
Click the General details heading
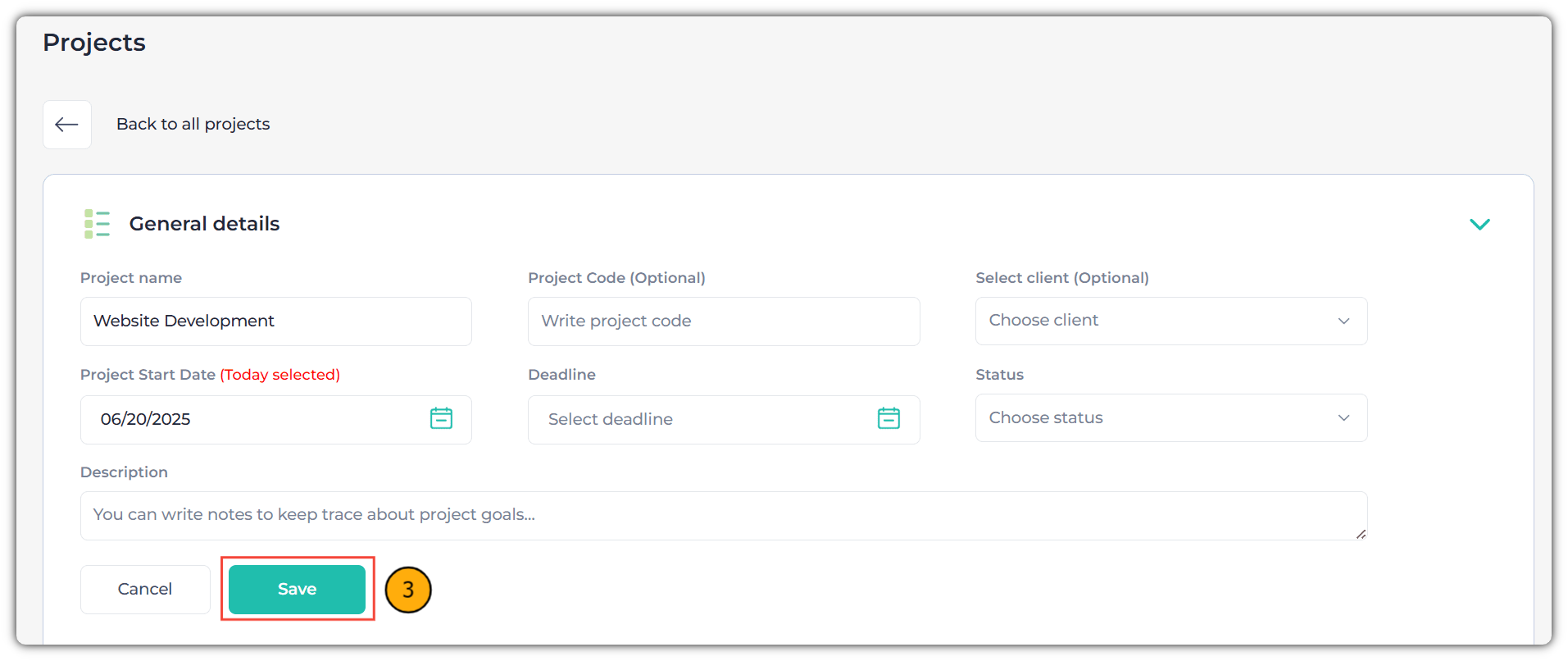click(204, 224)
